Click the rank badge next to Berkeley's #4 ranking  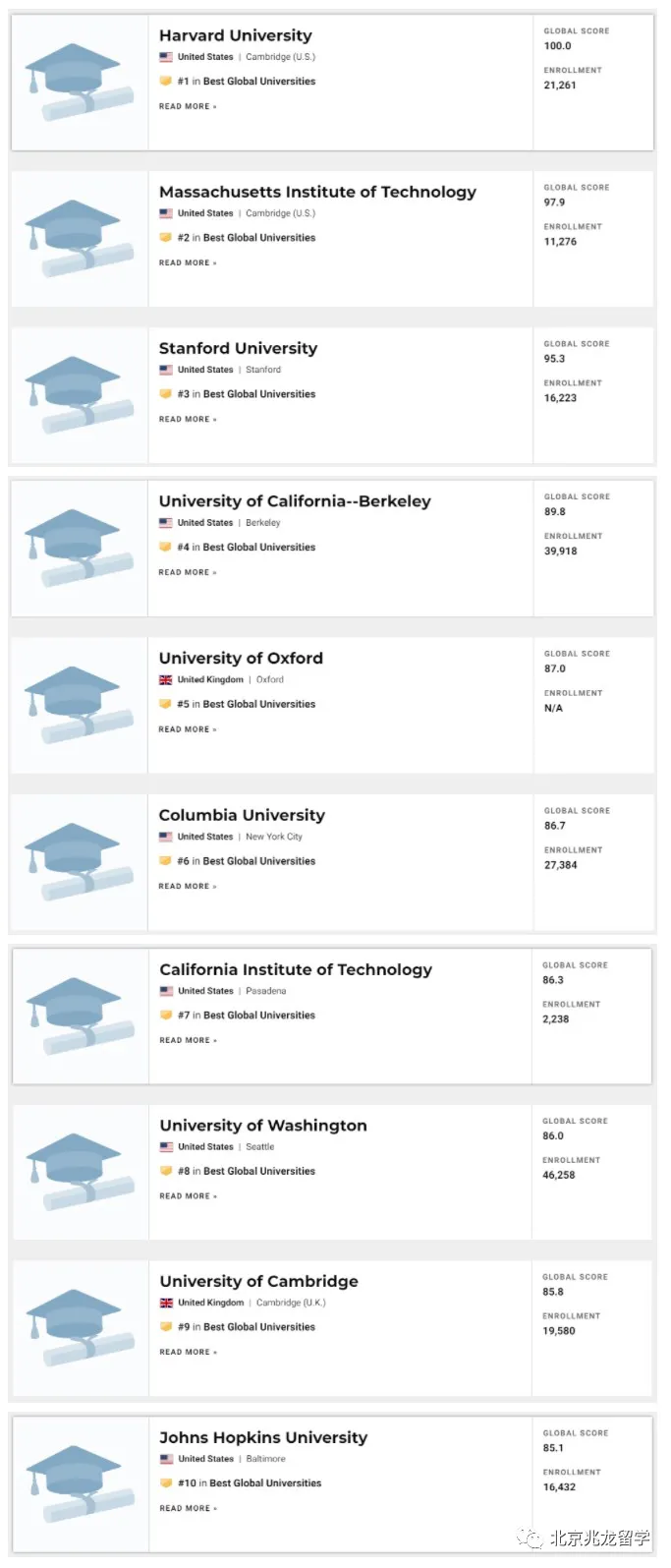[x=166, y=547]
